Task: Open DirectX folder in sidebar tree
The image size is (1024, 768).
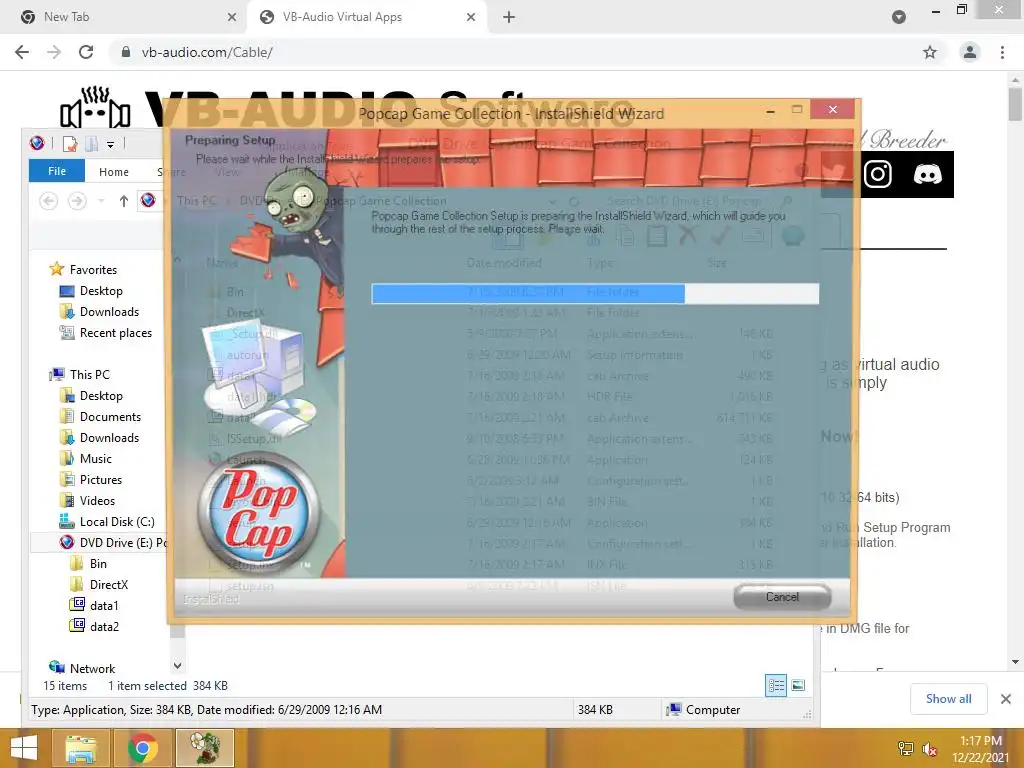Action: point(108,584)
